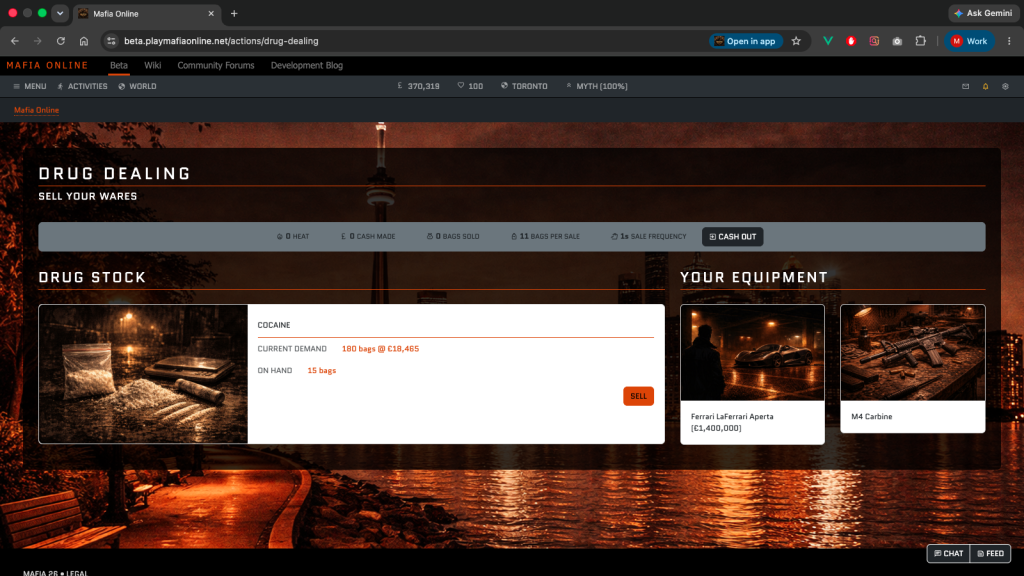The height and width of the screenshot is (576, 1024).
Task: Open the Chrome three-dot menu
Action: pos(1009,40)
